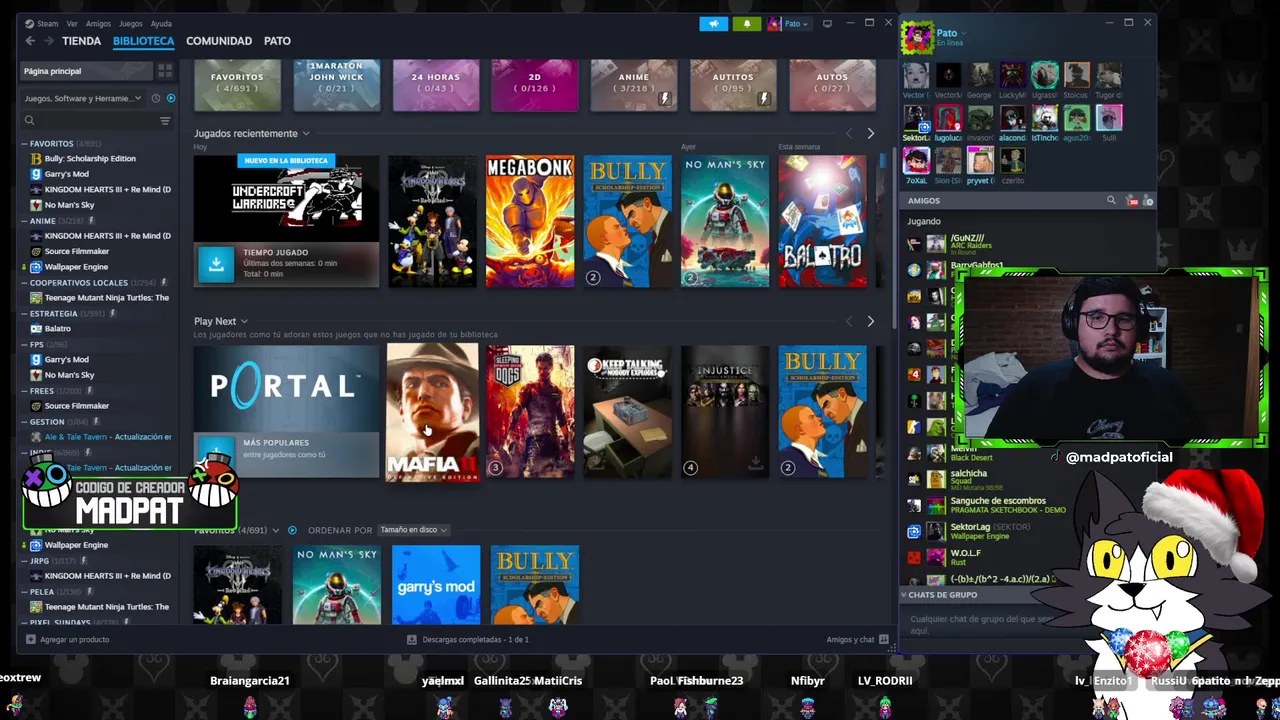This screenshot has width=1280, height=720.
Task: Open the blue announcements megaphone icon
Action: click(x=714, y=23)
